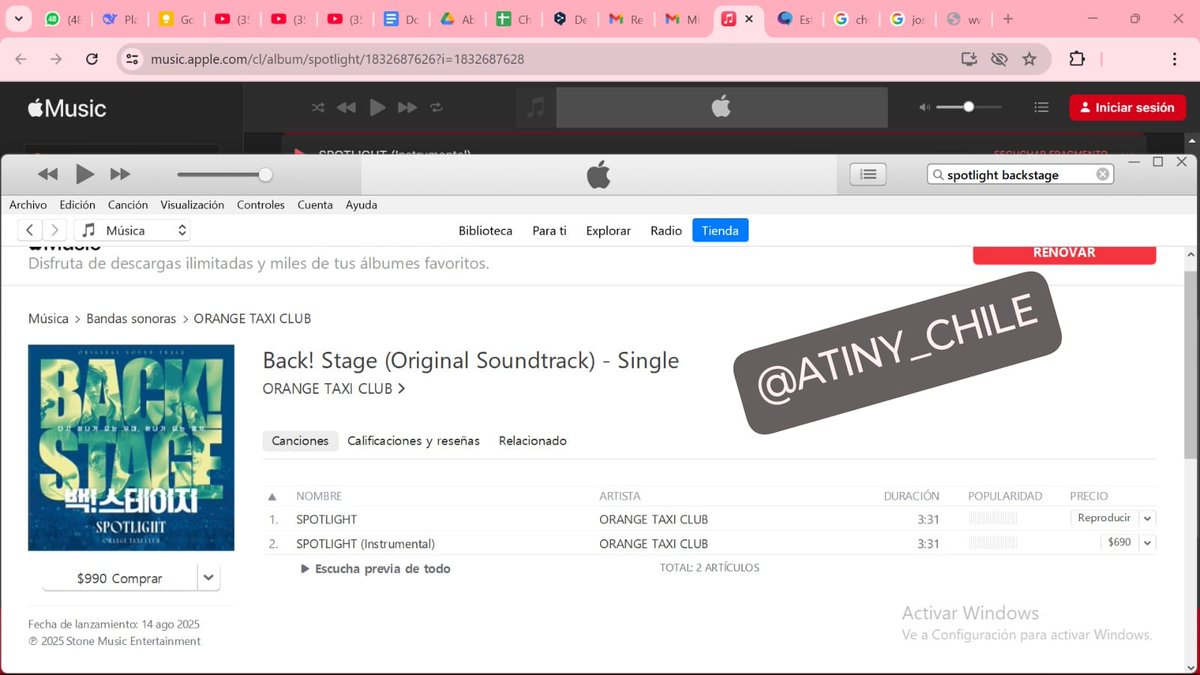Switch to Para ti tab
1200x675 pixels.
point(549,231)
